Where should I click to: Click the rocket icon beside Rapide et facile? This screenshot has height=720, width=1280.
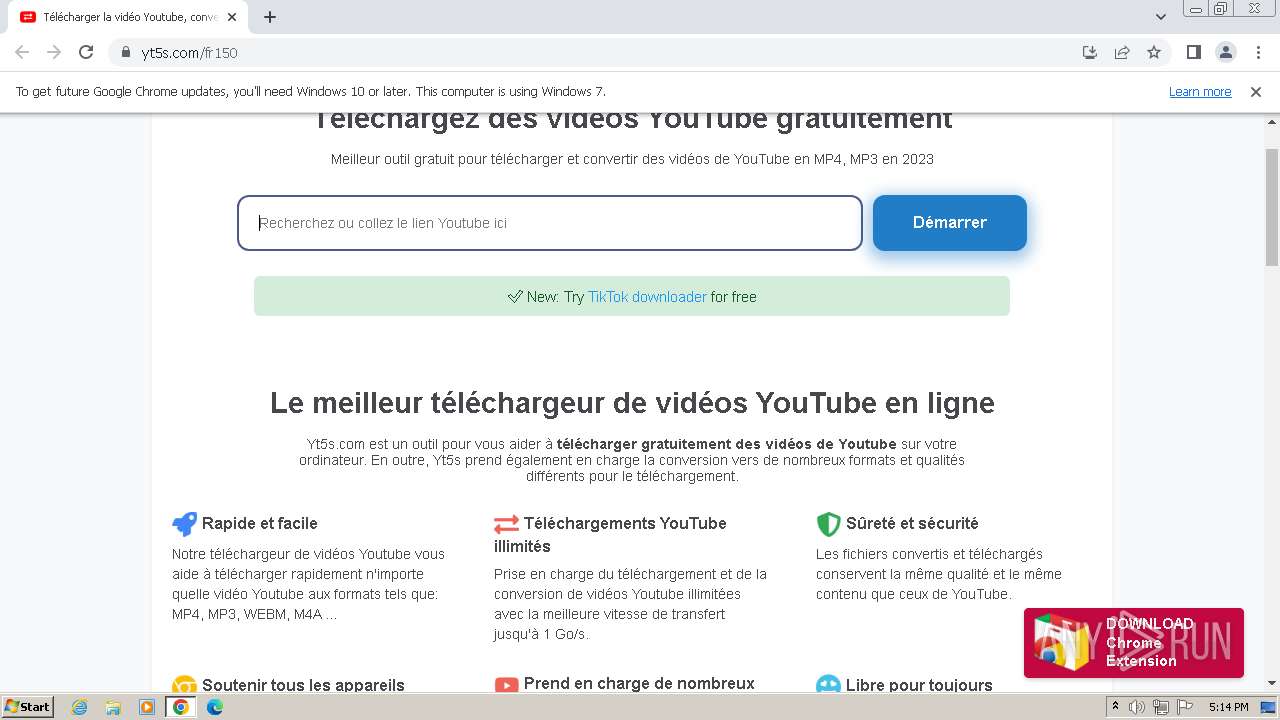[184, 524]
